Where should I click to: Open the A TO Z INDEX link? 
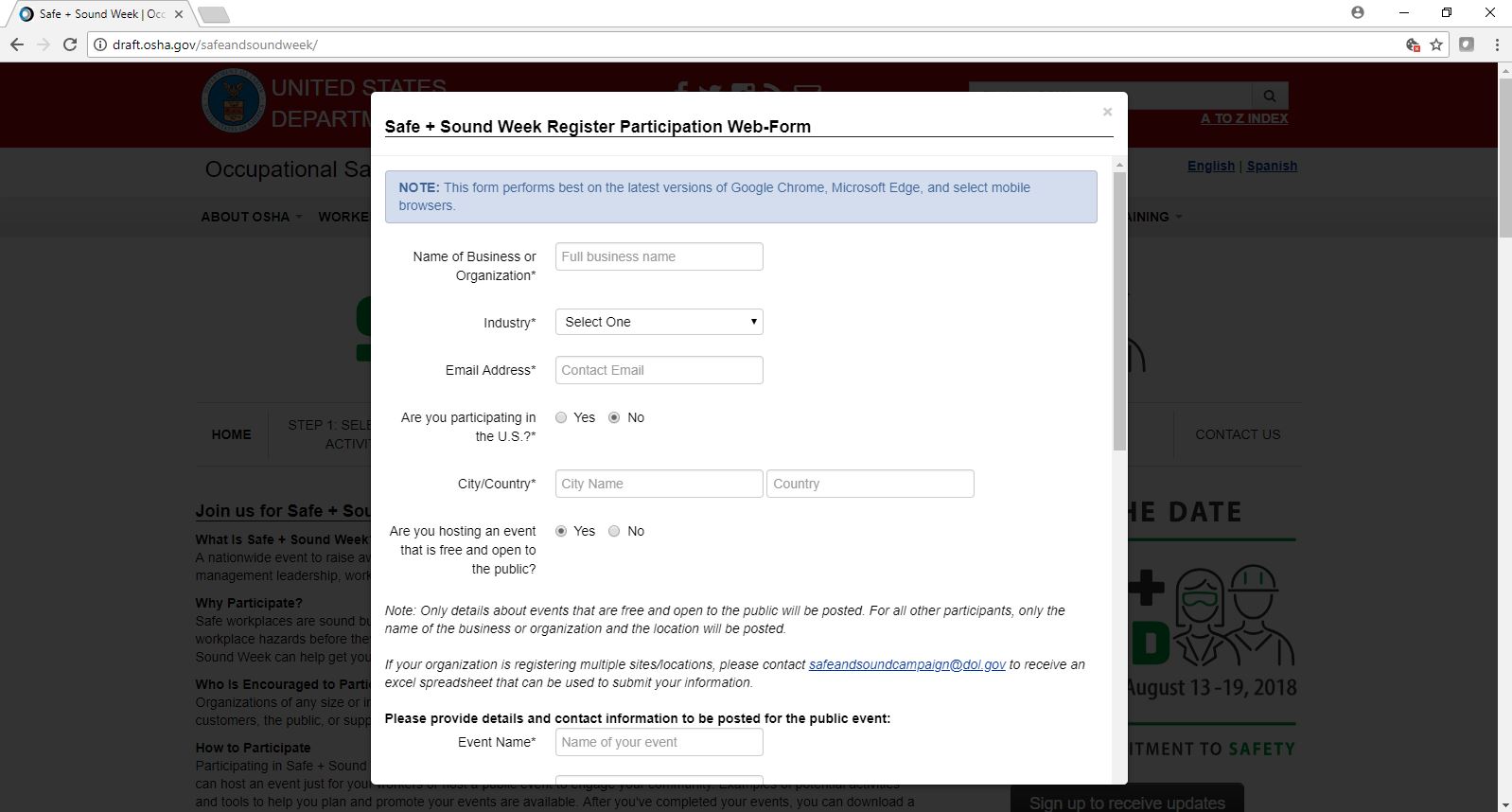click(x=1244, y=118)
